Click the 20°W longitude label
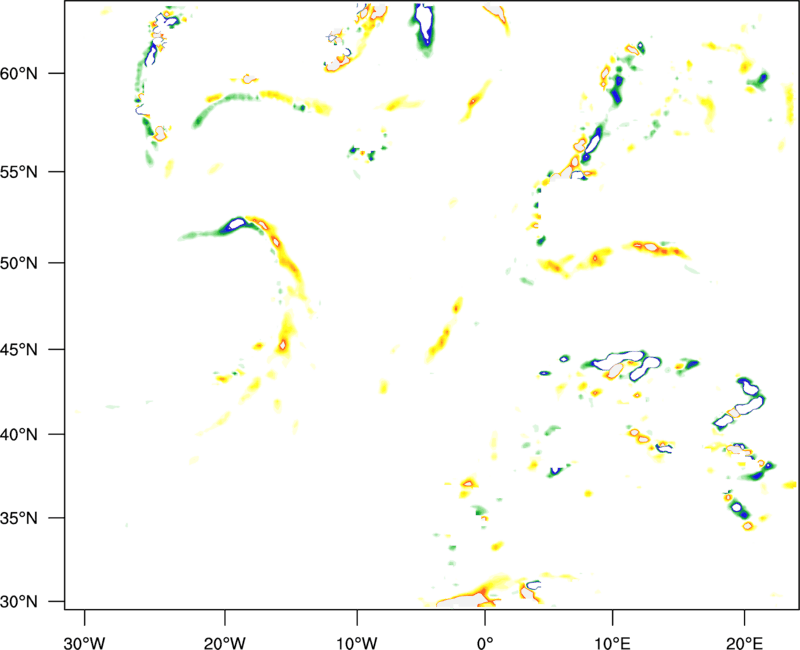 click(x=224, y=643)
